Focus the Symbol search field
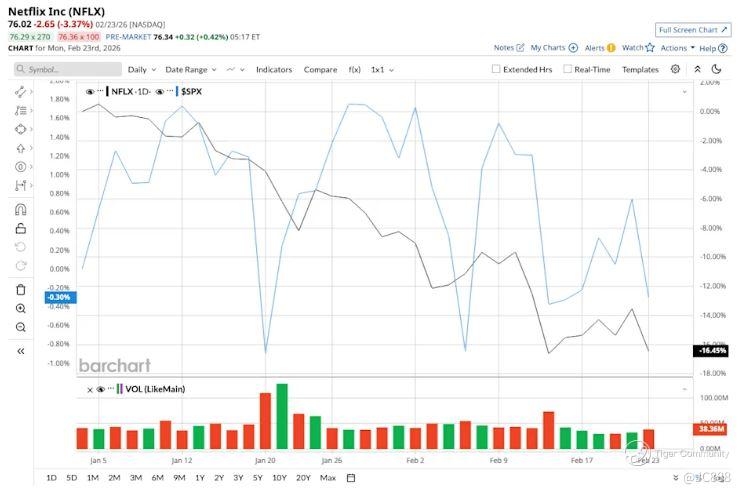744x494 pixels. pyautogui.click(x=68, y=69)
